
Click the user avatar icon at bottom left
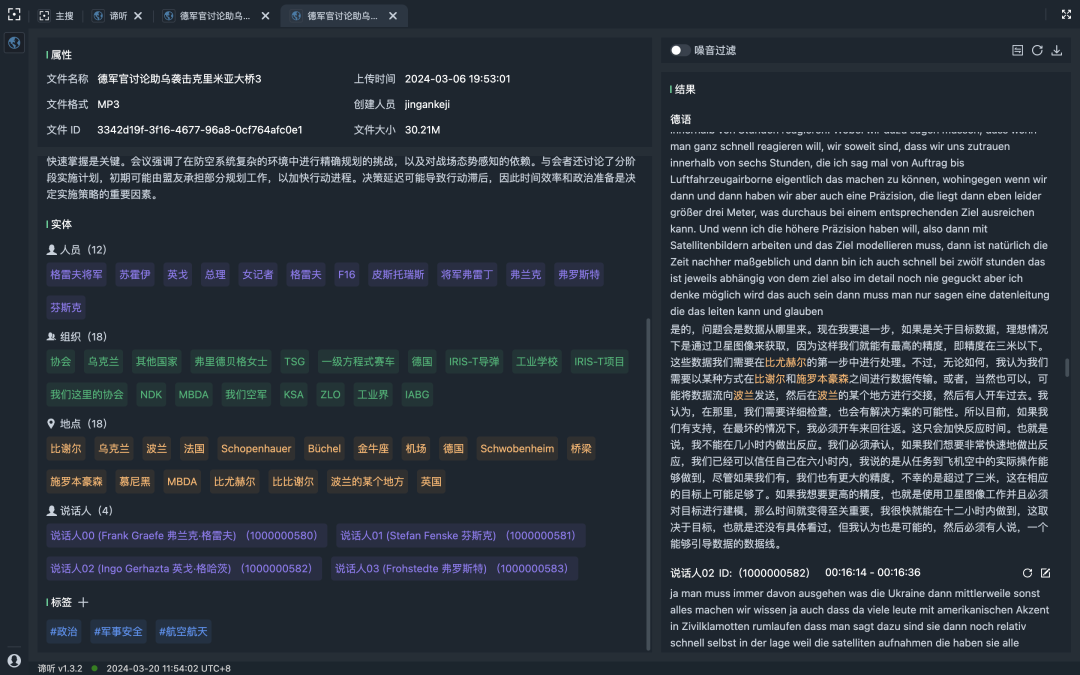(14, 660)
